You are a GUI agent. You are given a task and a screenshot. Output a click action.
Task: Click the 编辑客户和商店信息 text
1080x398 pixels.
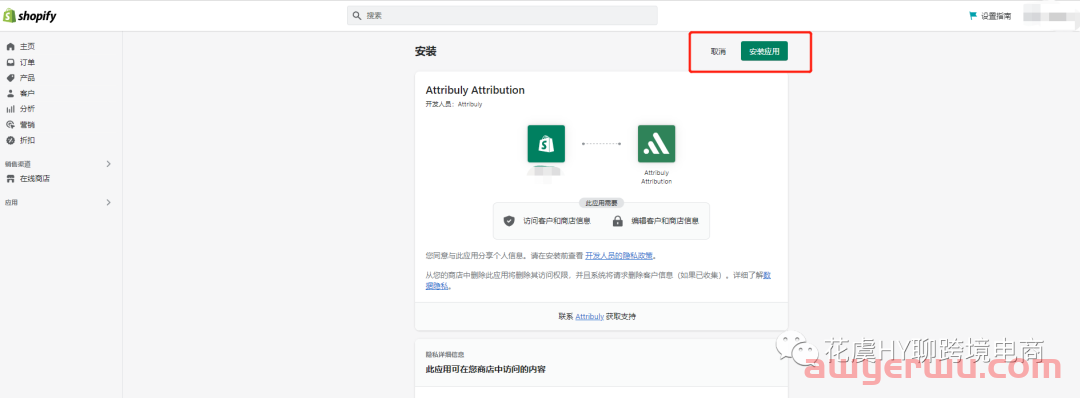tap(665, 221)
